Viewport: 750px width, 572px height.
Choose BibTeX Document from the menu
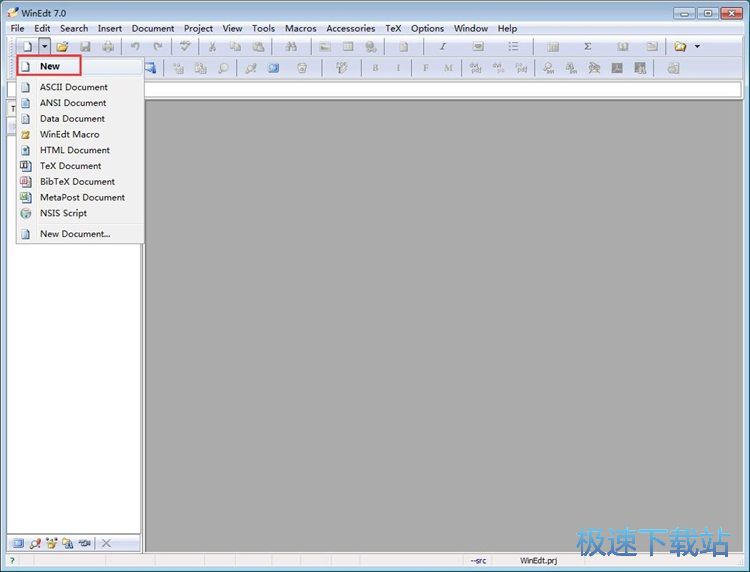pyautogui.click(x=80, y=182)
